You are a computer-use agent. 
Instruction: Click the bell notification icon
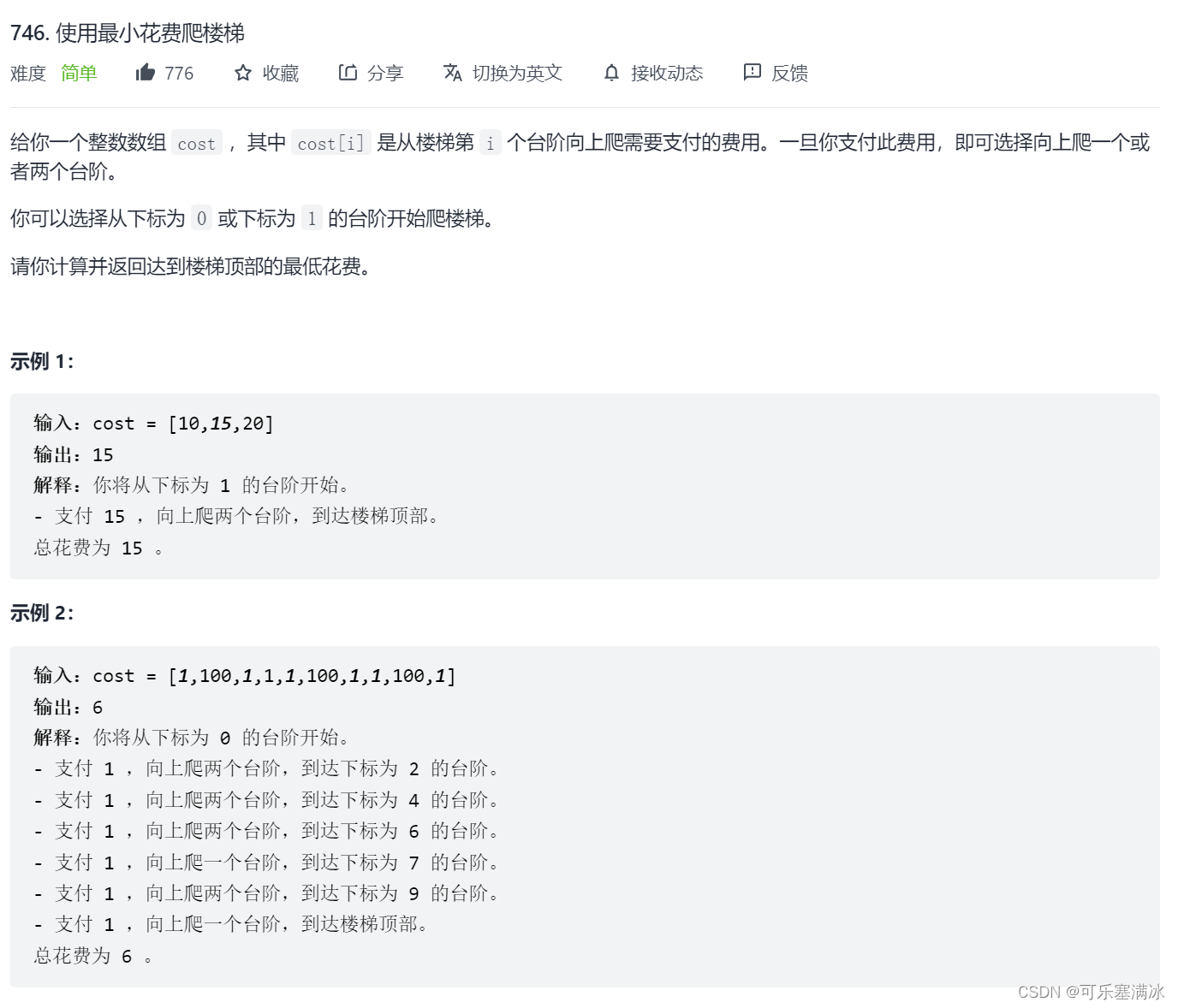[610, 72]
